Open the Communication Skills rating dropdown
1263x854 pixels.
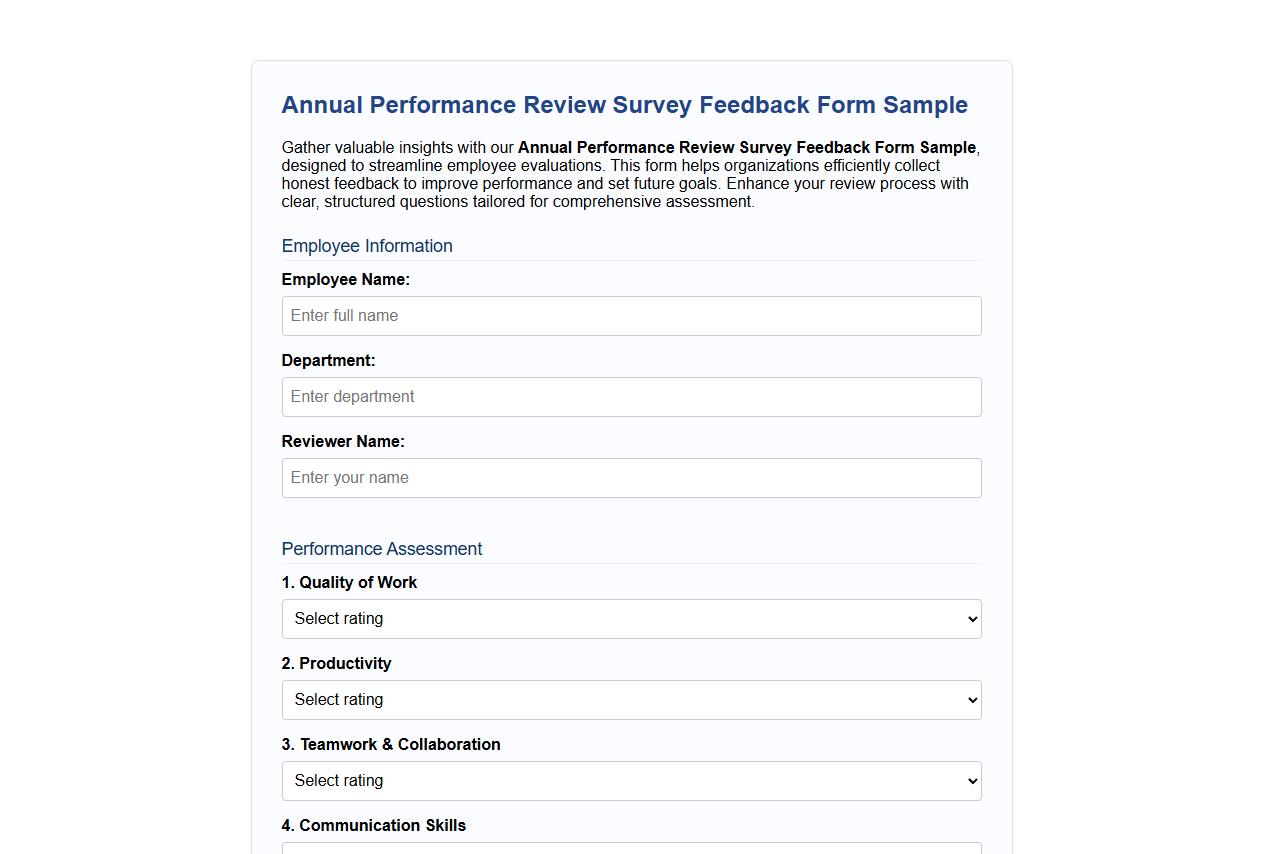click(x=631, y=851)
